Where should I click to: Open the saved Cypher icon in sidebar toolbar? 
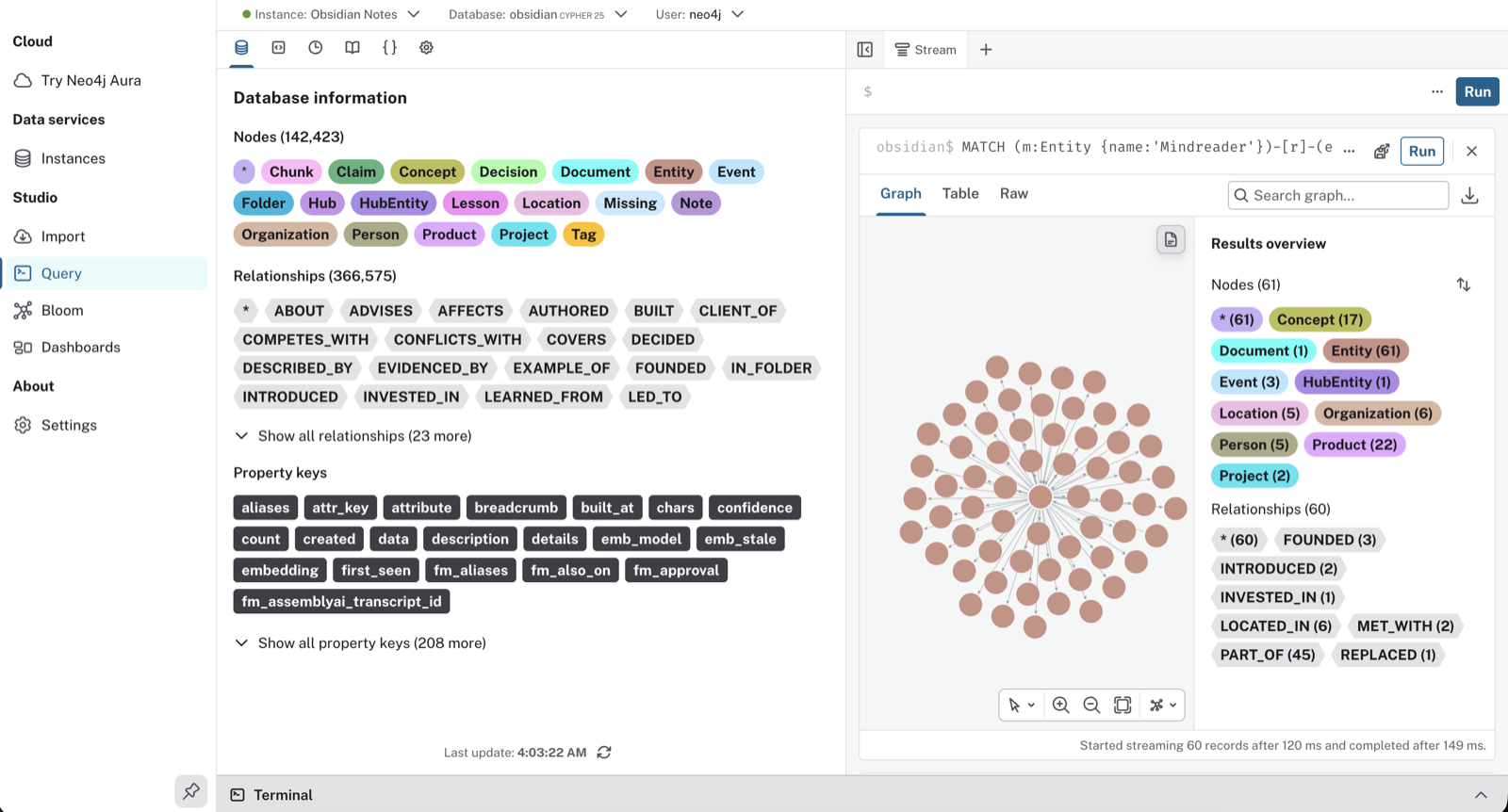[x=278, y=47]
